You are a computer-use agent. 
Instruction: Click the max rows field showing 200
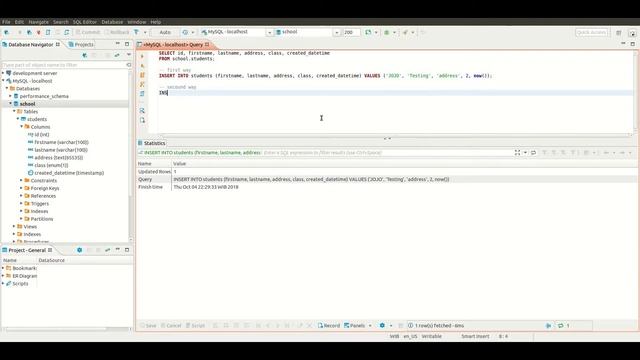coord(351,32)
